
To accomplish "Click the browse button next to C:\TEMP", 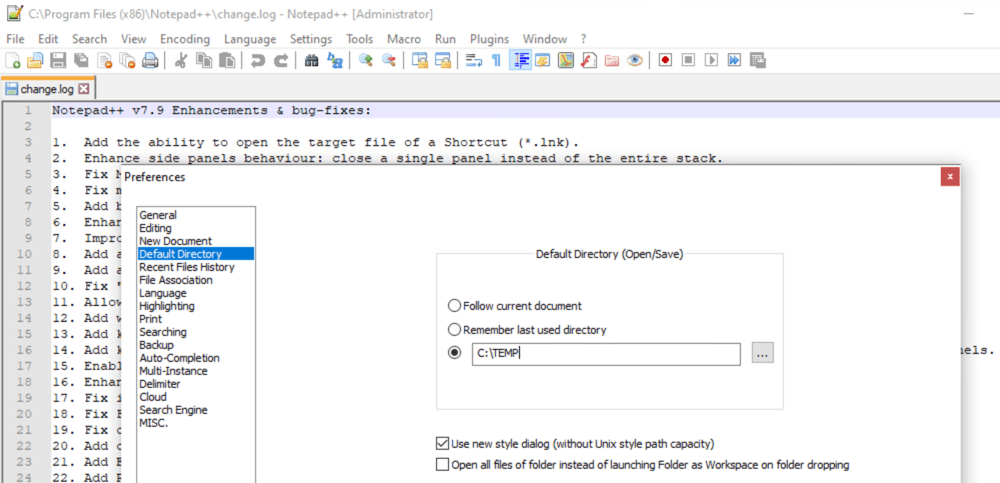I will 763,353.
